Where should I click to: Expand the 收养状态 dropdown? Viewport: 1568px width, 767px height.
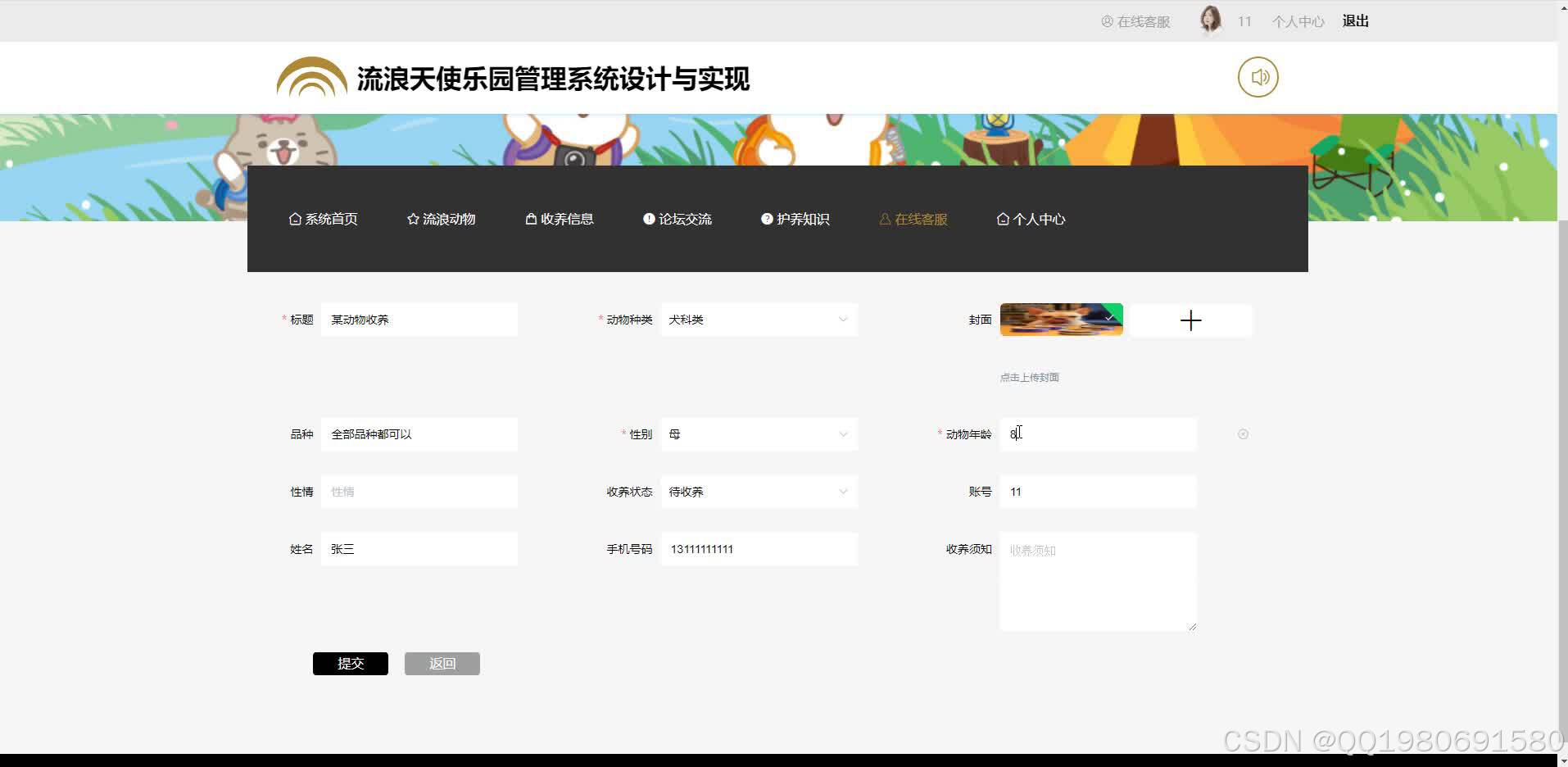(842, 491)
